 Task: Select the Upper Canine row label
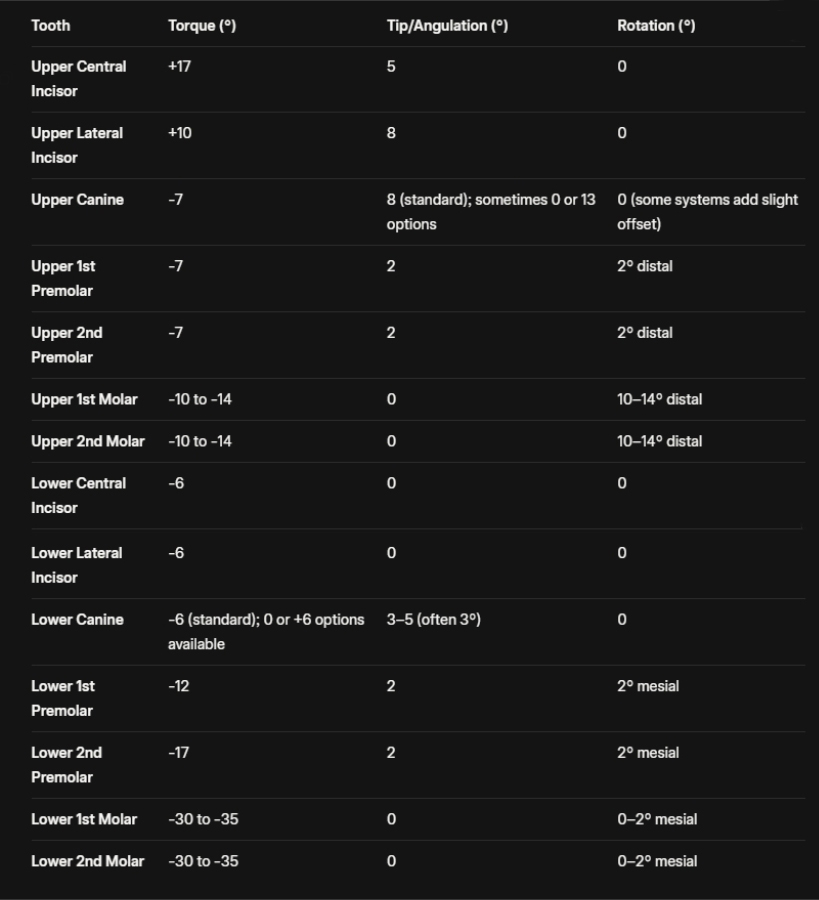coord(77,200)
